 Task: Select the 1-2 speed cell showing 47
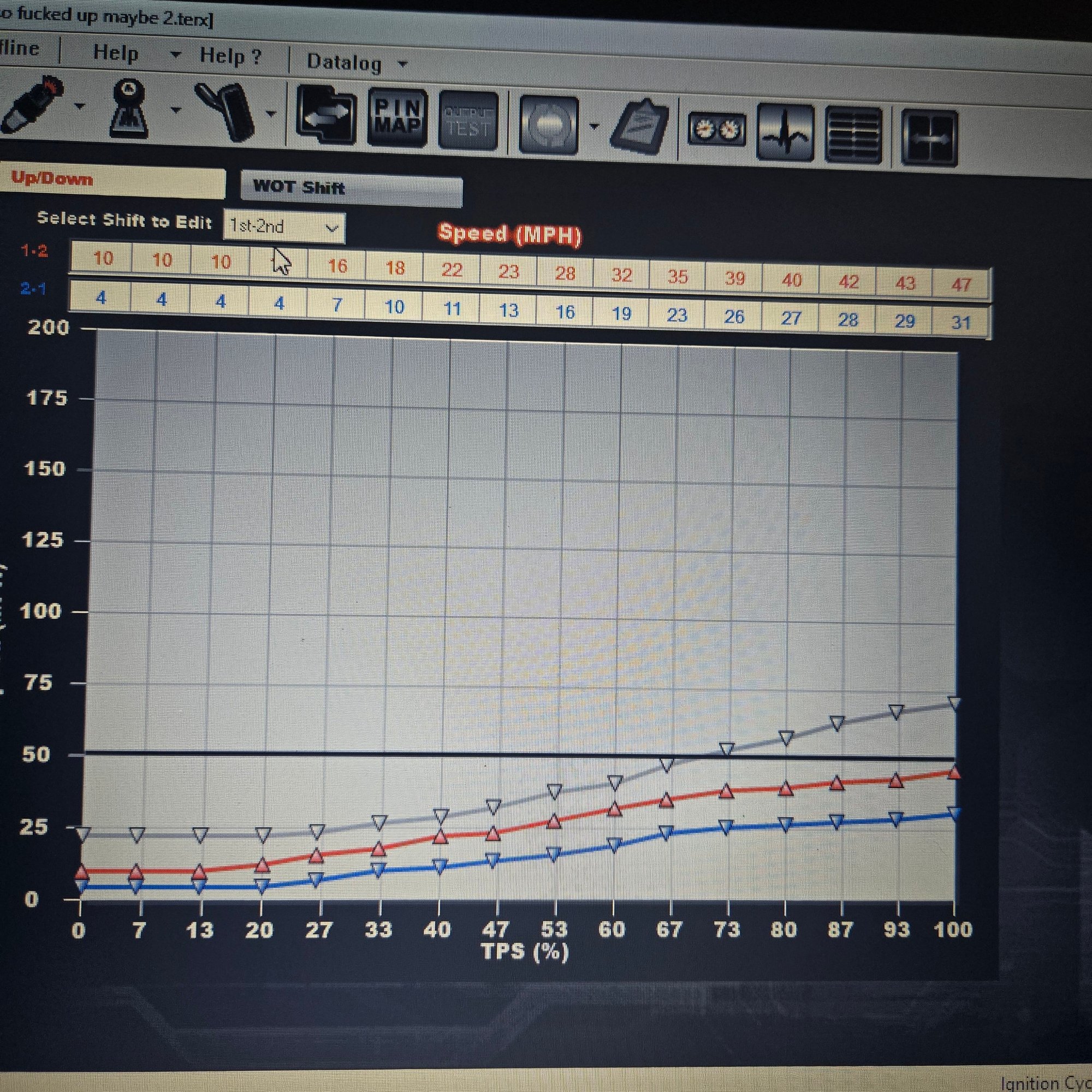pyautogui.click(x=960, y=285)
